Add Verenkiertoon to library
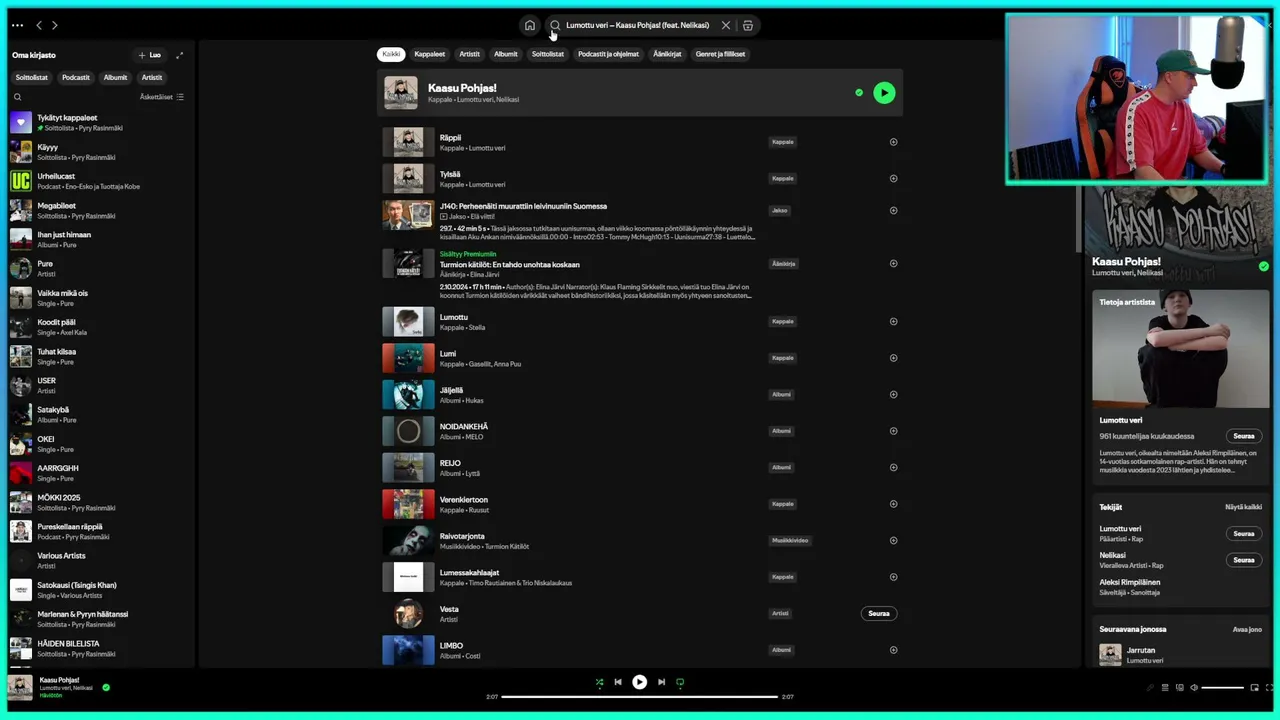1280x720 pixels. pyautogui.click(x=893, y=504)
